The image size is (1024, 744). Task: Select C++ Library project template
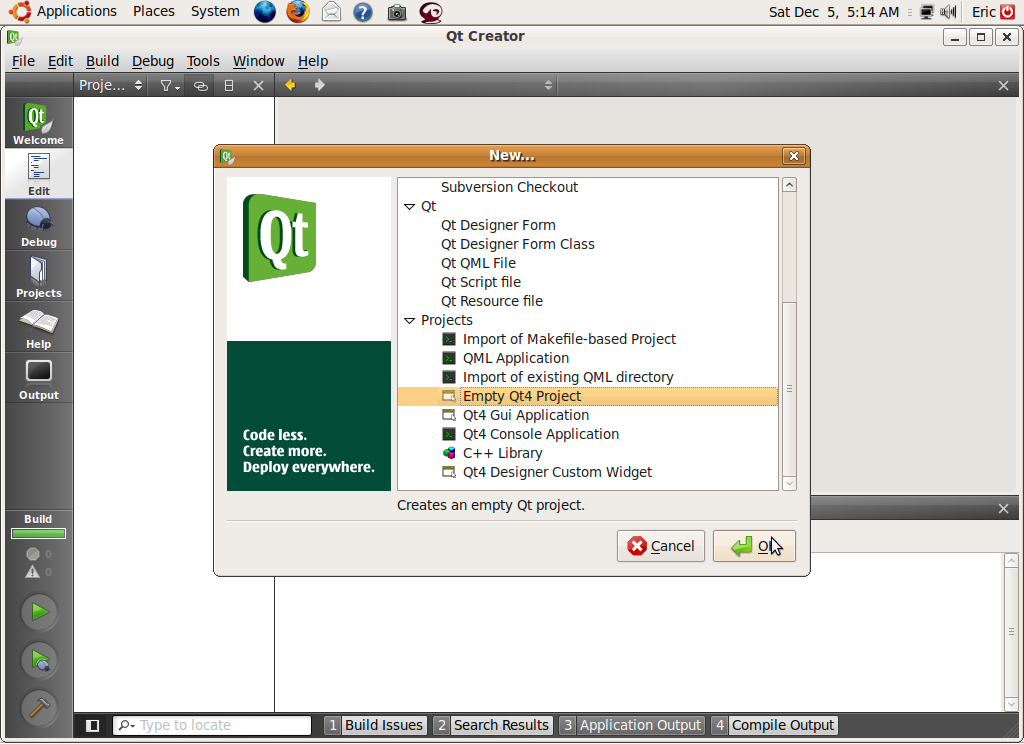[x=502, y=453]
